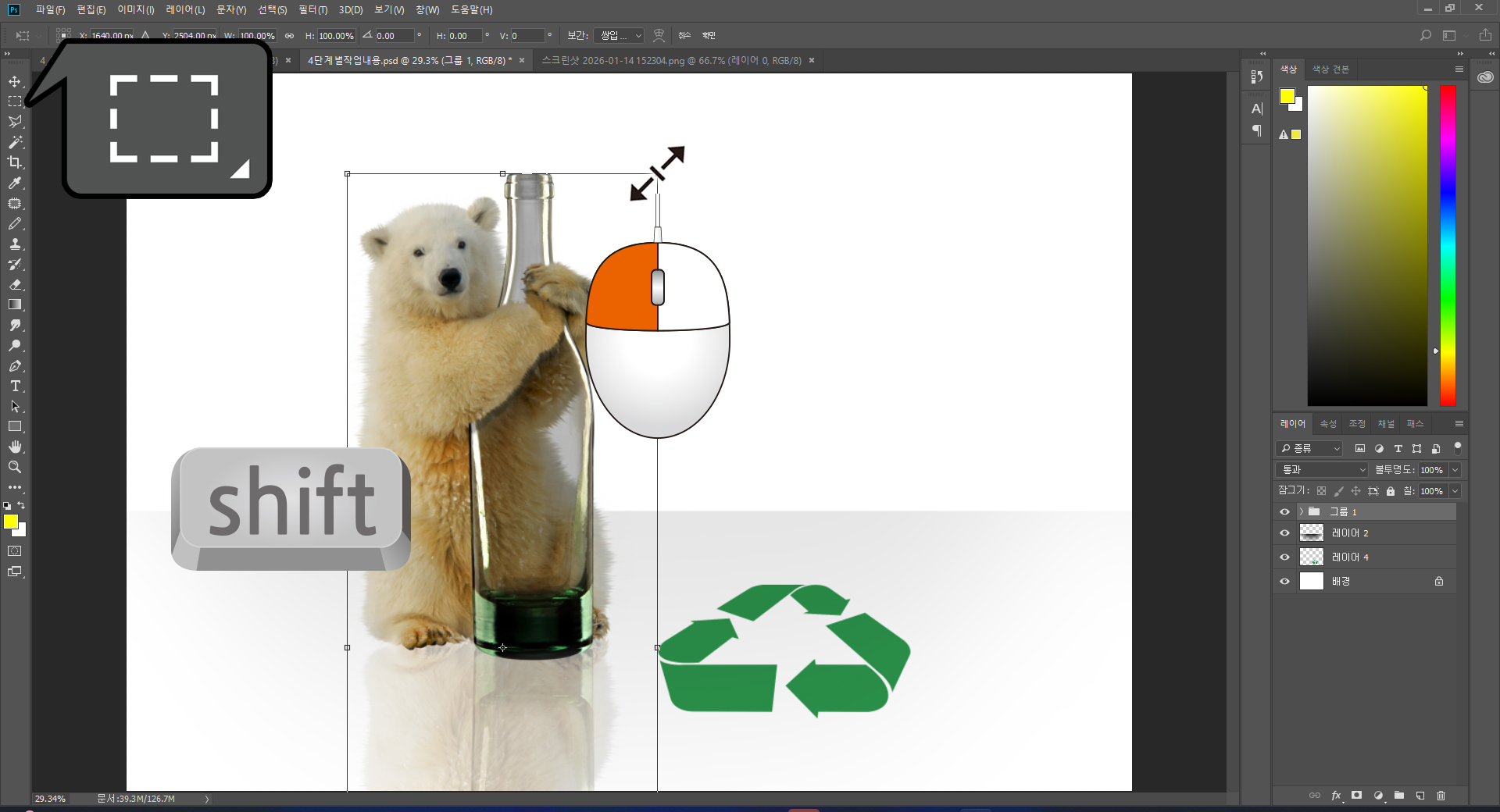
Task: Open the blend mode 통과 dropdown
Action: tap(1322, 470)
